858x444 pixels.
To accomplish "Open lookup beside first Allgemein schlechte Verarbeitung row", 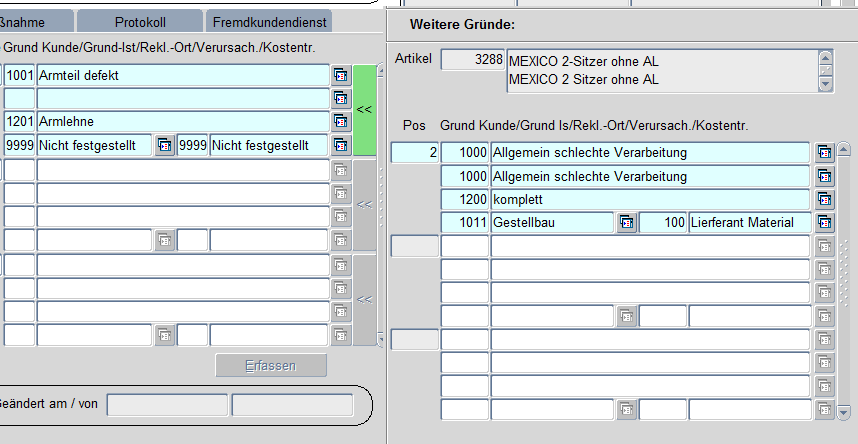I will point(824,153).
